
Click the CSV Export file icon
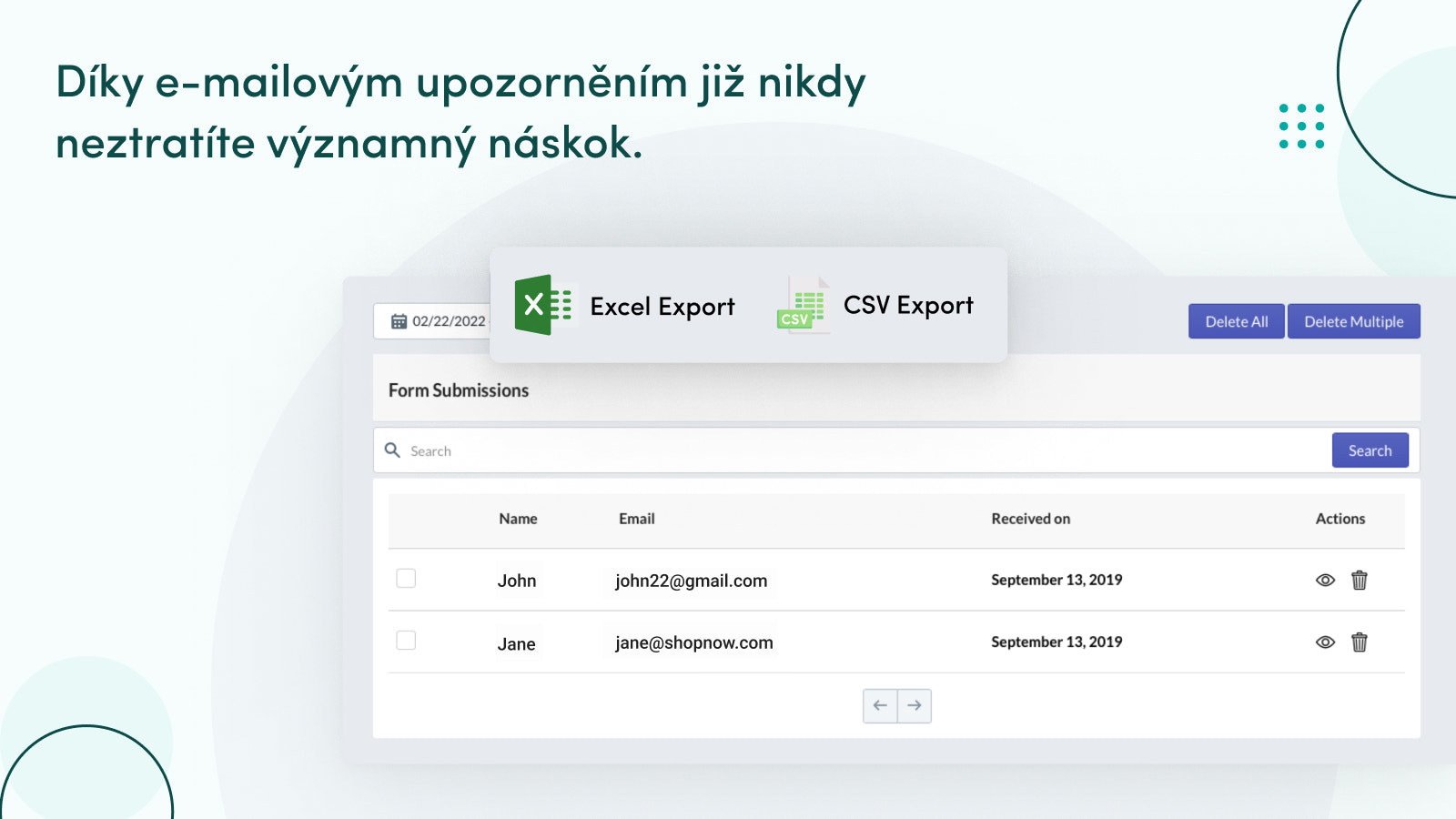pyautogui.click(x=803, y=305)
